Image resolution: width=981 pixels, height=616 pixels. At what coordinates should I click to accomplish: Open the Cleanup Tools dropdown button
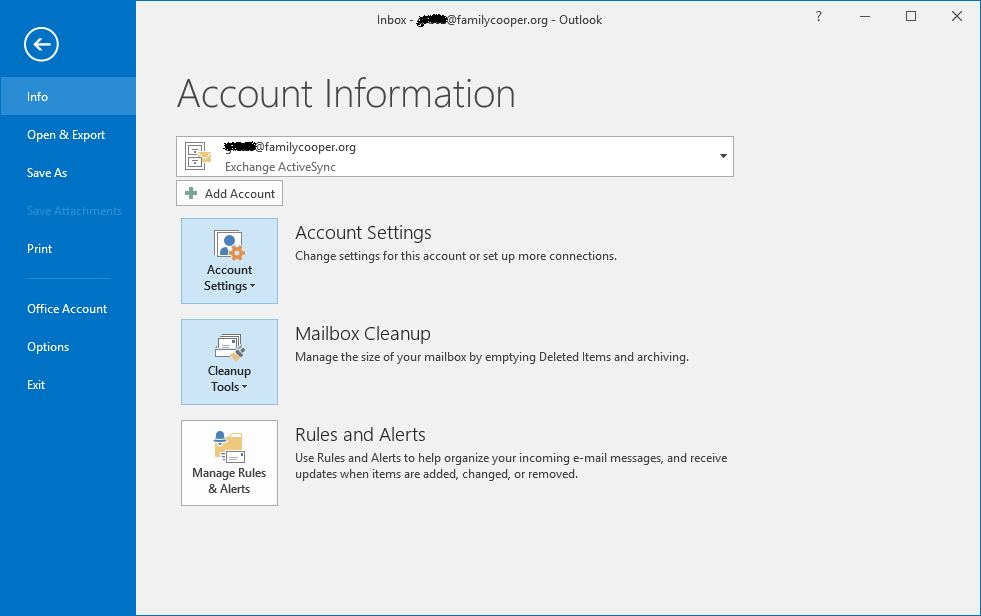coord(229,362)
